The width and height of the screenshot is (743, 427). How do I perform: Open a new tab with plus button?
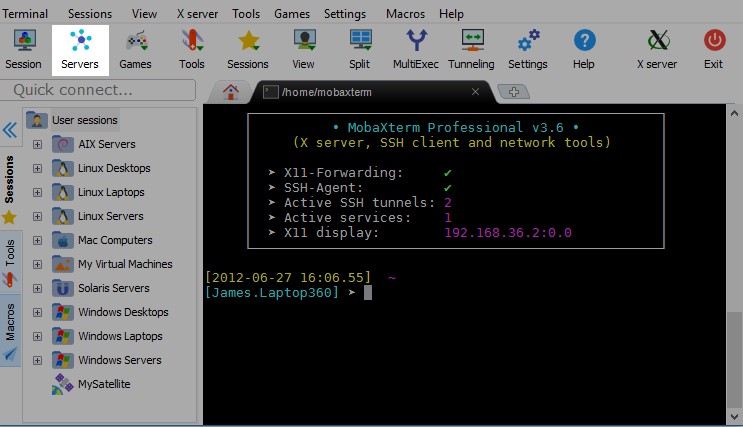click(x=514, y=91)
